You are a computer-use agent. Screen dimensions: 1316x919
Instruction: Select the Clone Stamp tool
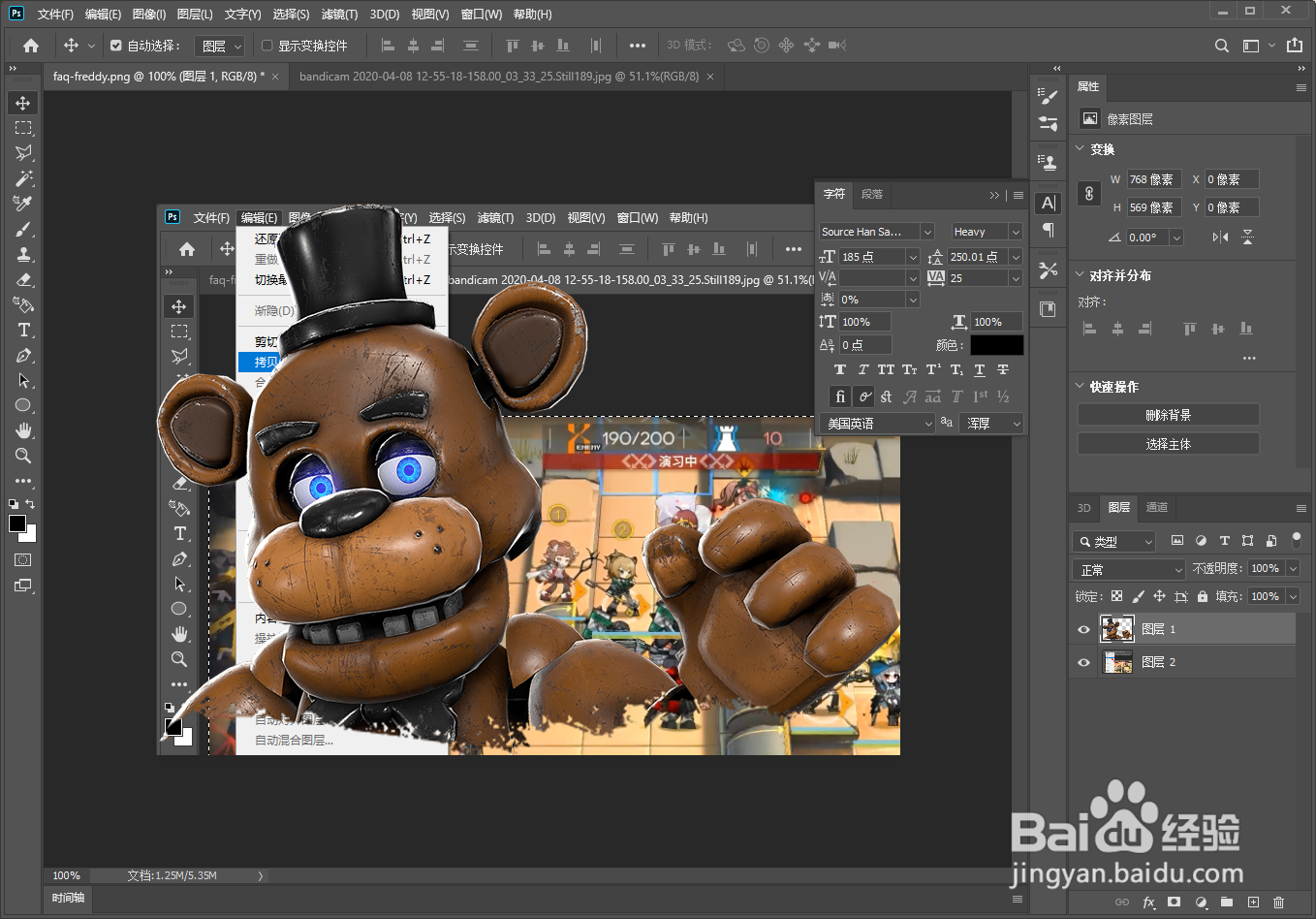click(x=23, y=254)
